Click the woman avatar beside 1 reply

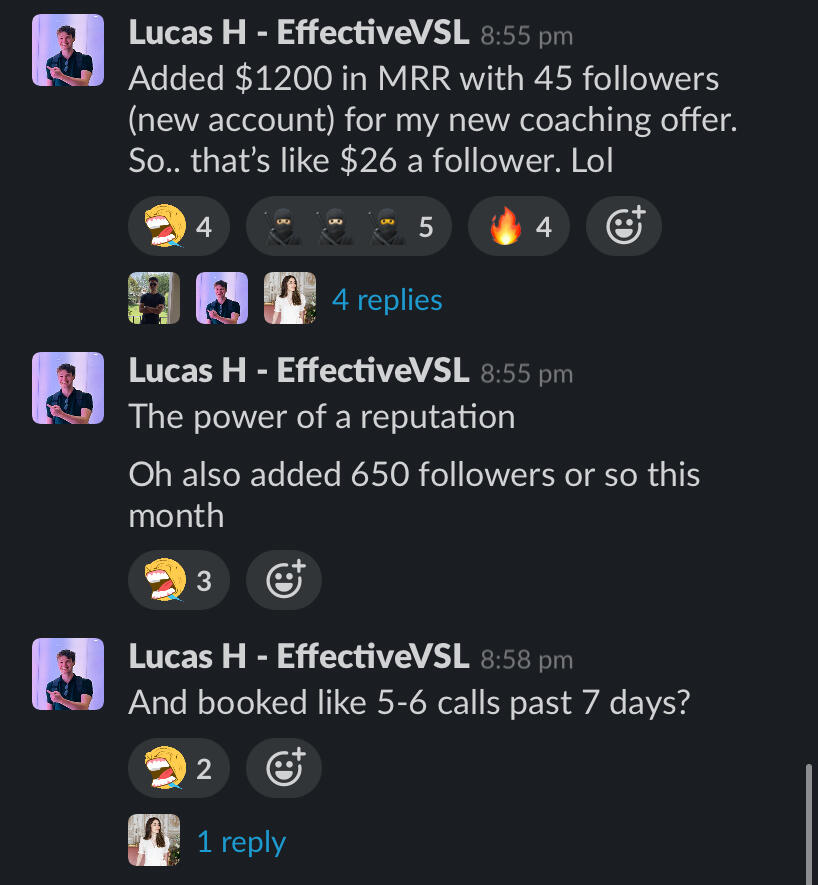pos(154,840)
